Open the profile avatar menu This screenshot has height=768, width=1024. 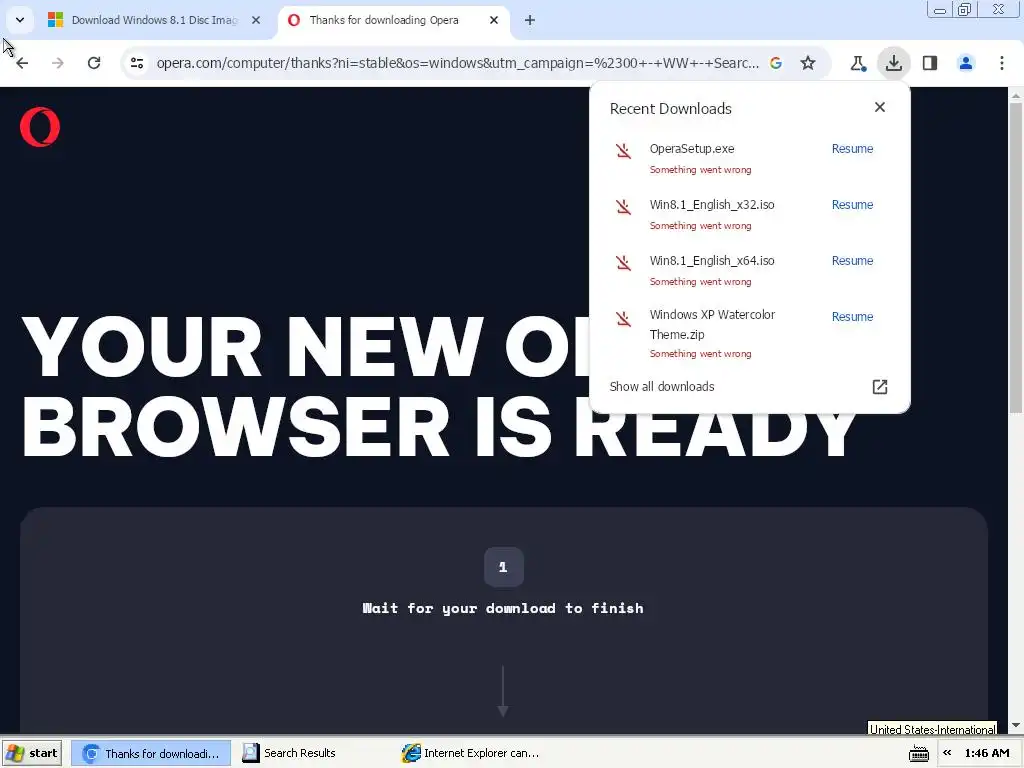(966, 63)
